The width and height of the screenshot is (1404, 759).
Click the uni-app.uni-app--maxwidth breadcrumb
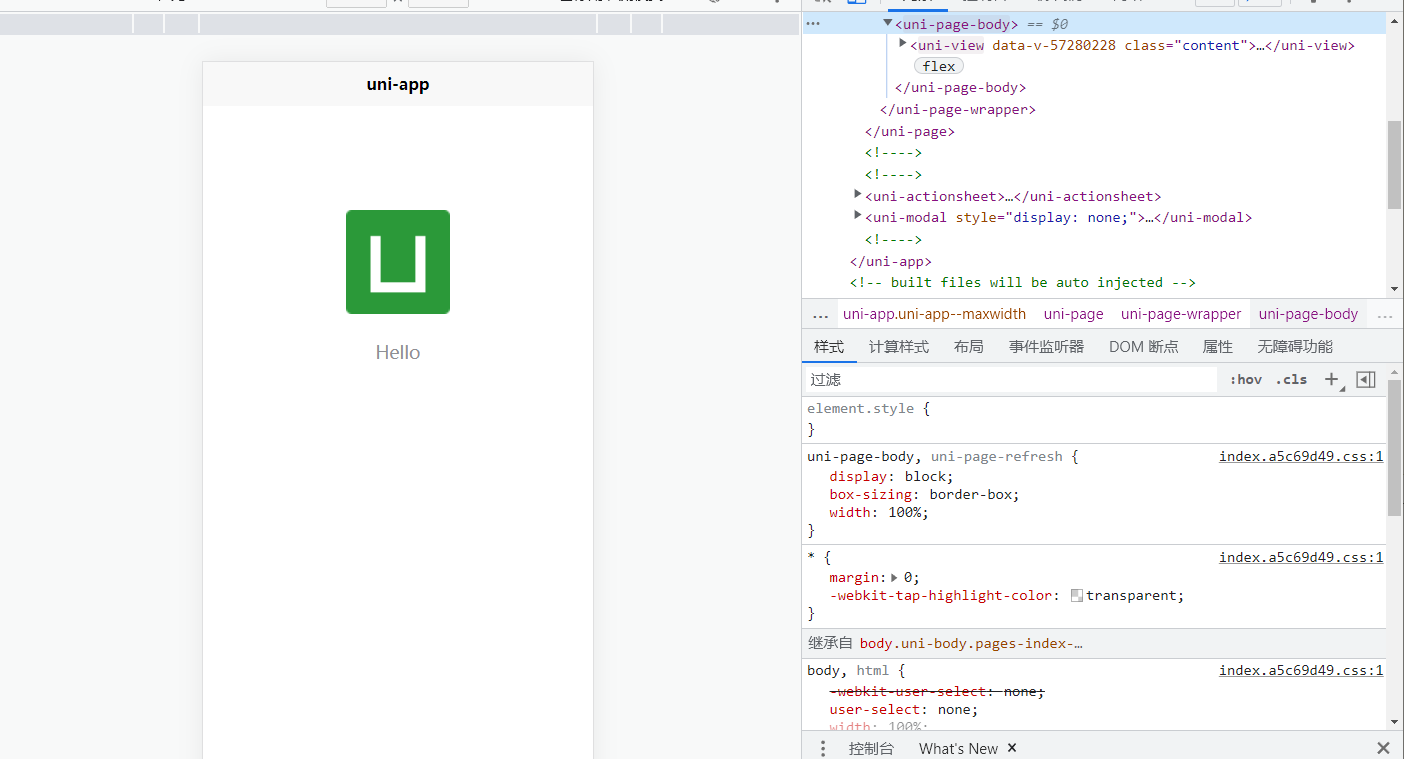(934, 314)
